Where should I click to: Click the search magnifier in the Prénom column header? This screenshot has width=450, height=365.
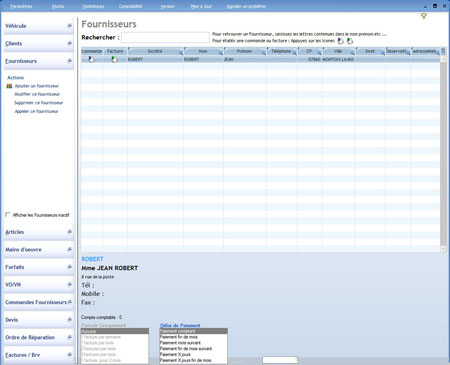[x=264, y=53]
